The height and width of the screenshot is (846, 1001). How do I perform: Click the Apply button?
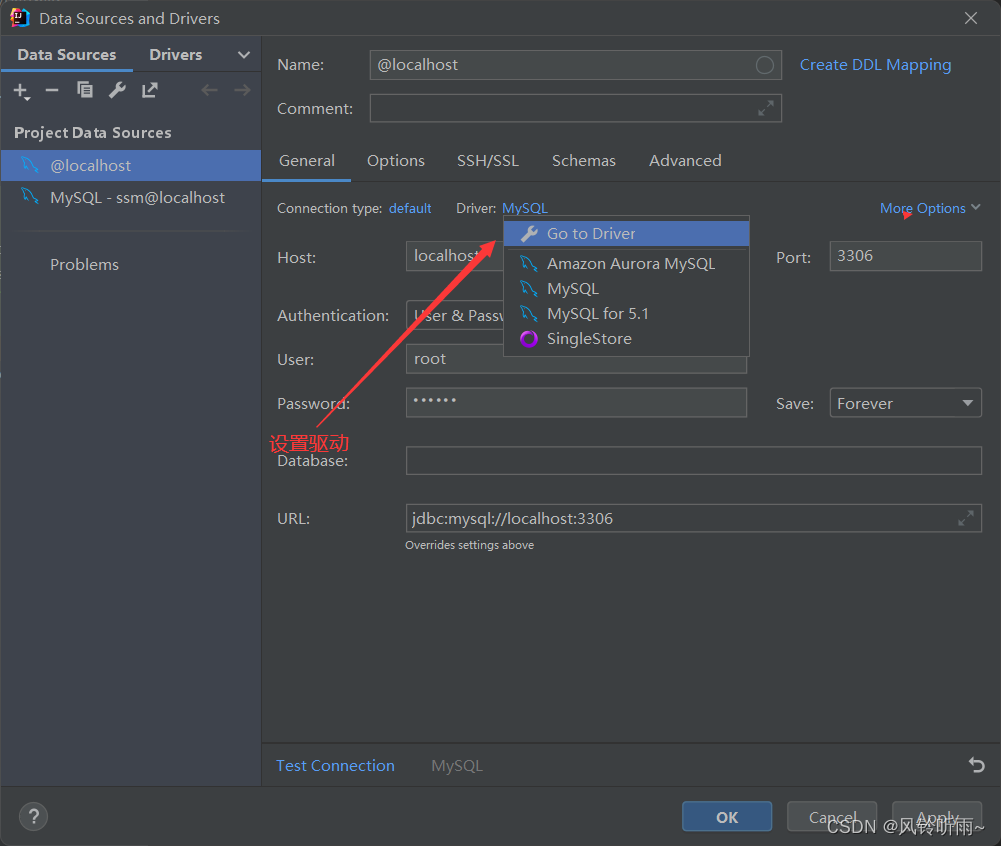pos(937,817)
